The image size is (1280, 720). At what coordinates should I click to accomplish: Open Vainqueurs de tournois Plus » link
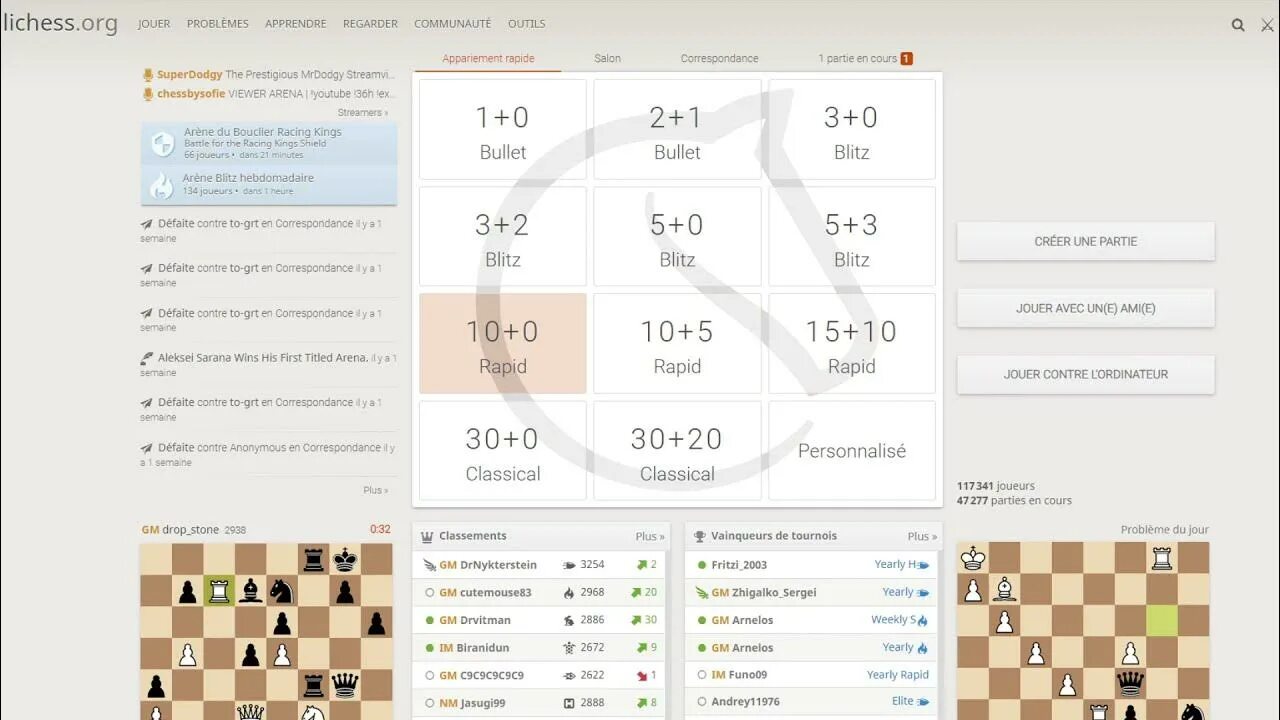923,536
